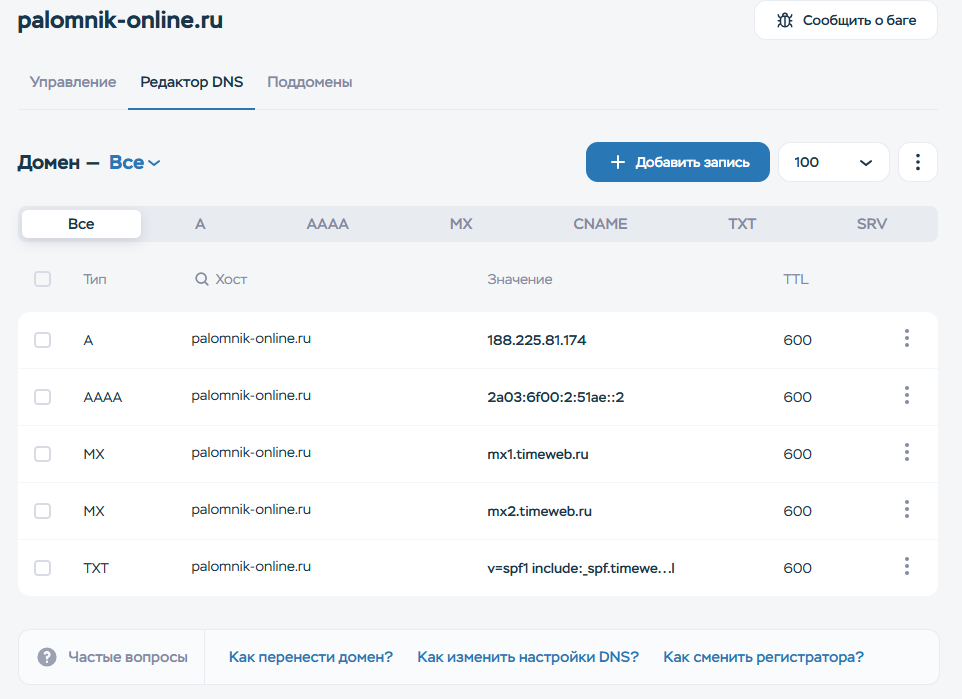Click the palomnik-online.ru host in A row

coord(251,339)
